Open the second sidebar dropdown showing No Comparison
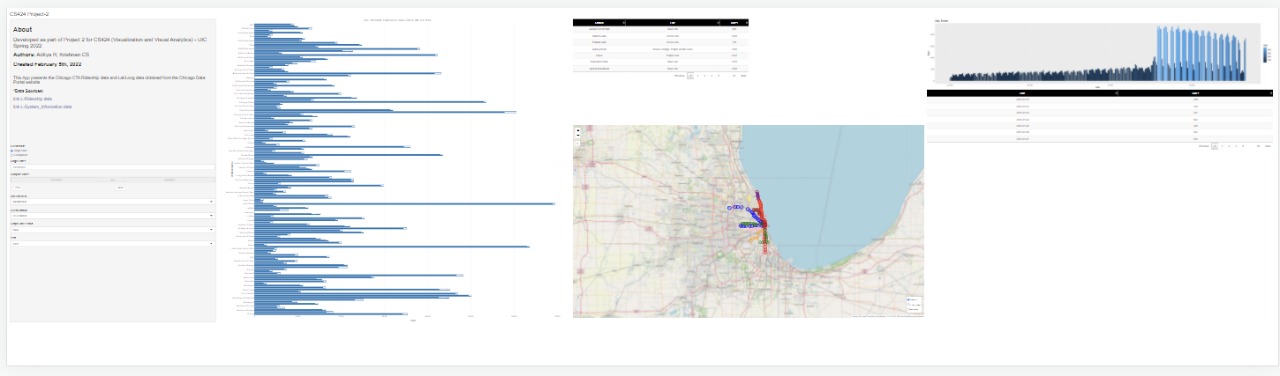Viewport: 1280px width, 376px height. tap(113, 215)
